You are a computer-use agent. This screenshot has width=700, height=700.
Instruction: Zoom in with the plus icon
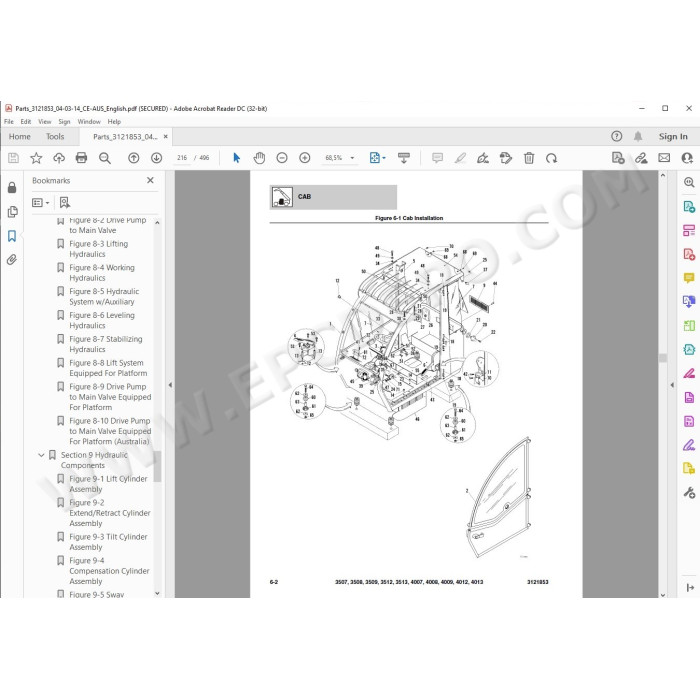pos(304,158)
